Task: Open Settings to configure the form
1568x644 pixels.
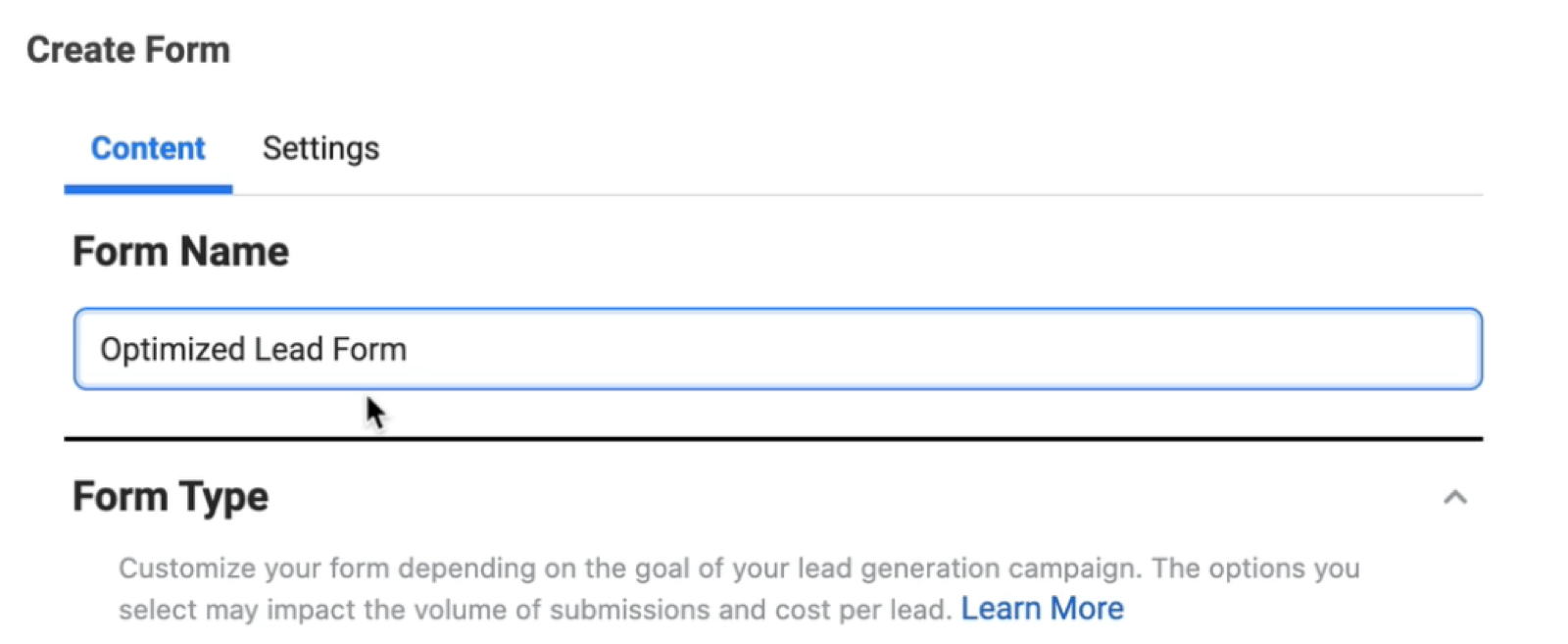Action: click(320, 149)
